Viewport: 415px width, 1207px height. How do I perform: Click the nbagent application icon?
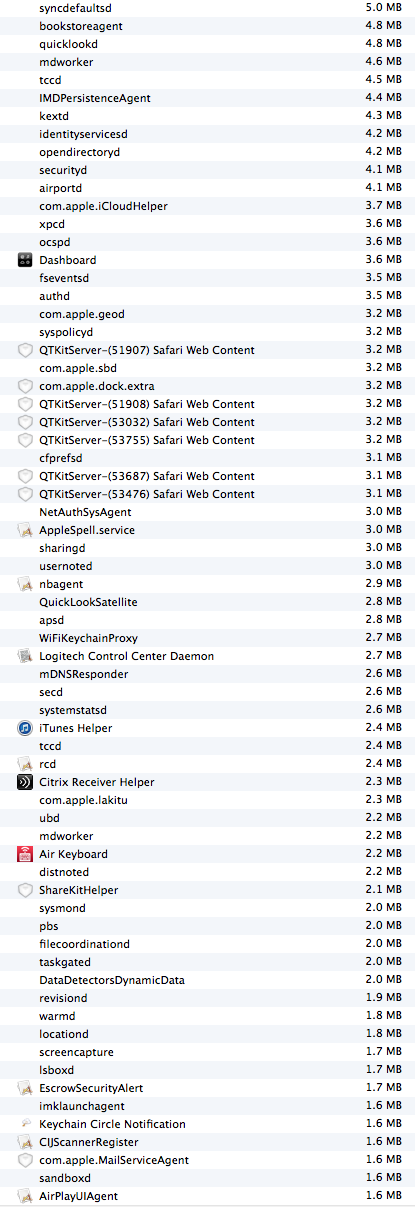coord(26,584)
